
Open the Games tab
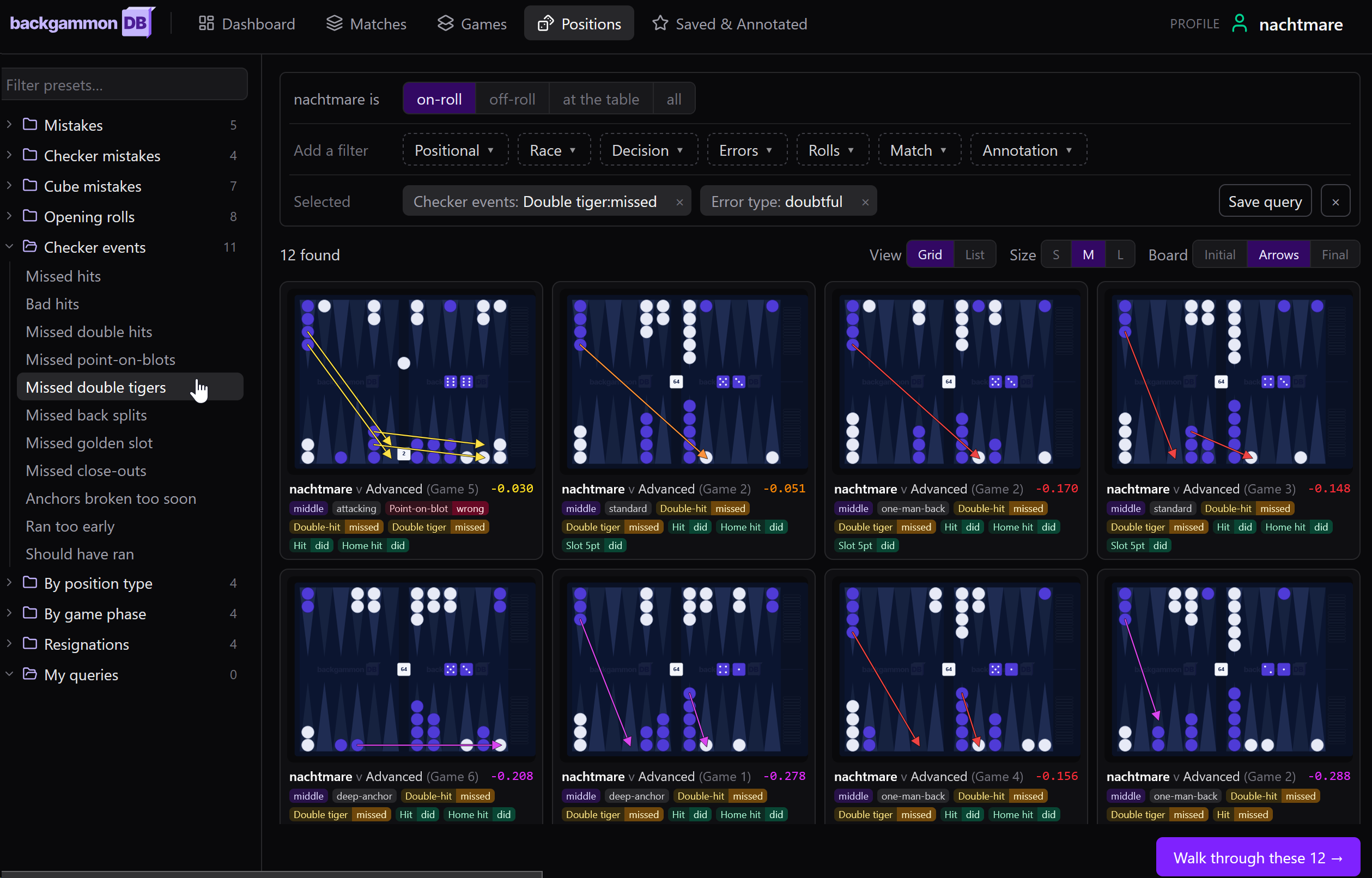pos(472,23)
